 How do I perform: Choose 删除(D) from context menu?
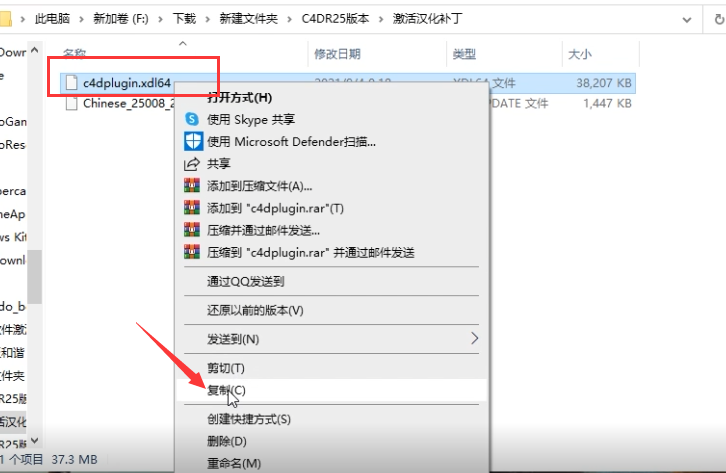click(x=227, y=441)
